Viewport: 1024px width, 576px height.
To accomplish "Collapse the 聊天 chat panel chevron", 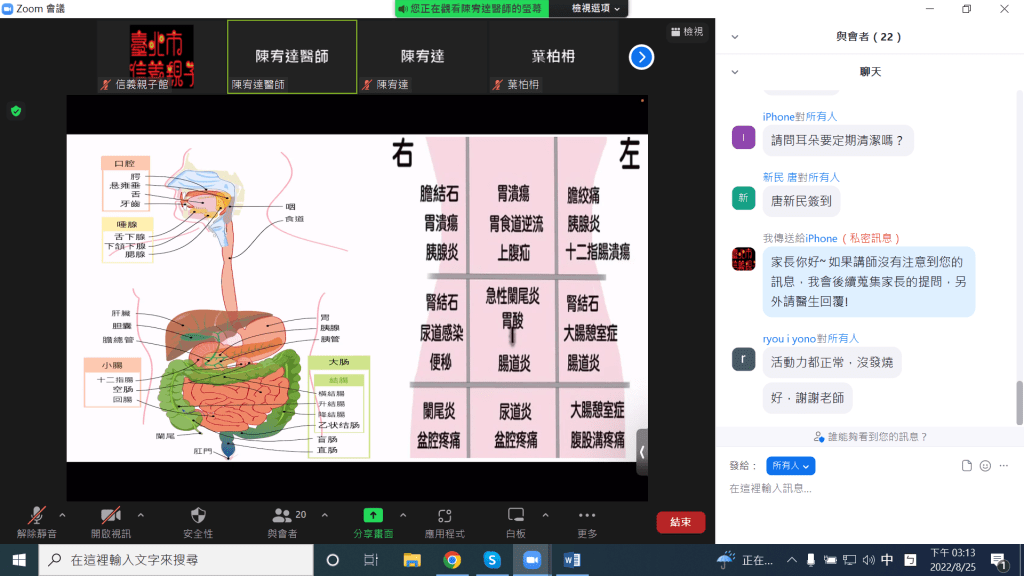I will coord(736,72).
